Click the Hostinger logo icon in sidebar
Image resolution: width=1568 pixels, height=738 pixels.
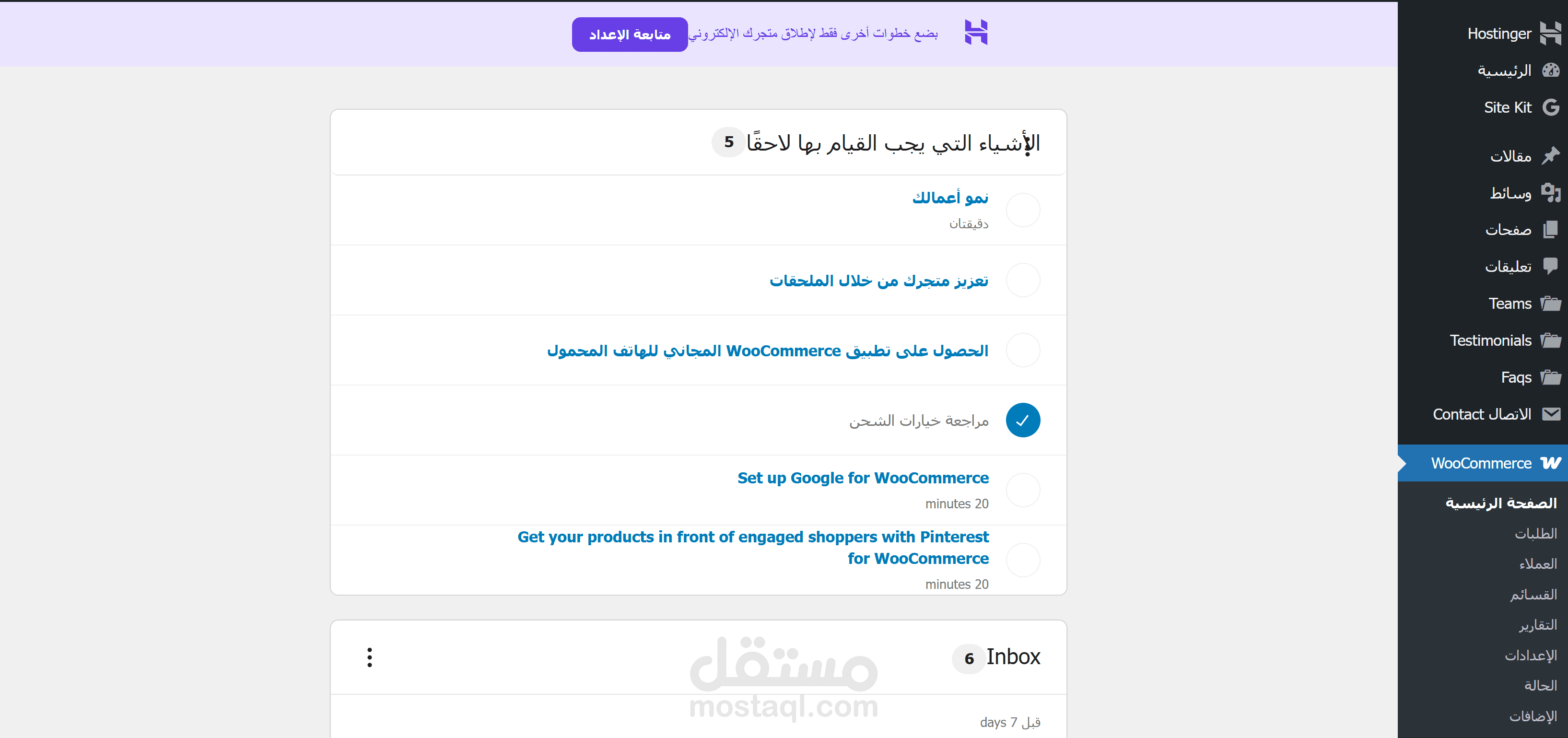click(1550, 34)
